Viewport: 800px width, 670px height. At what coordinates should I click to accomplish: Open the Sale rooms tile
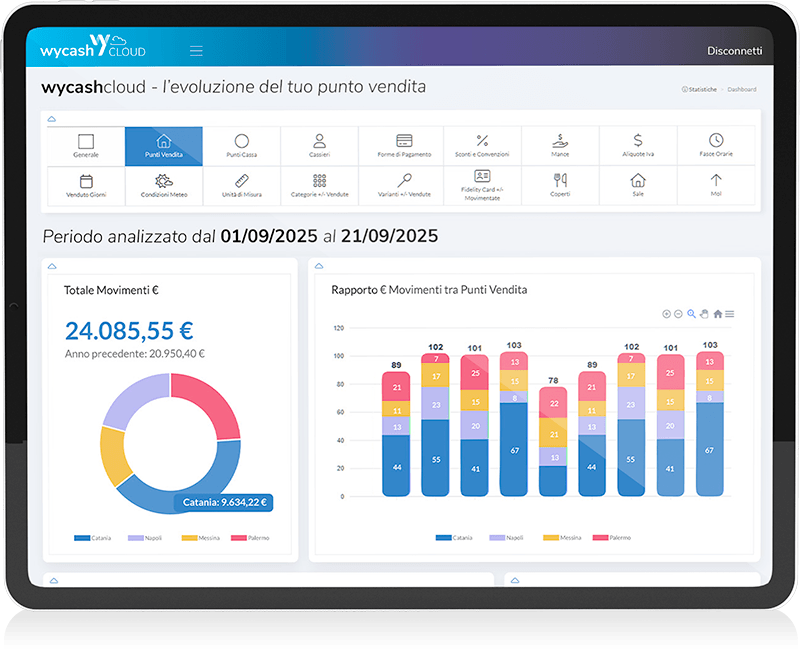point(638,186)
